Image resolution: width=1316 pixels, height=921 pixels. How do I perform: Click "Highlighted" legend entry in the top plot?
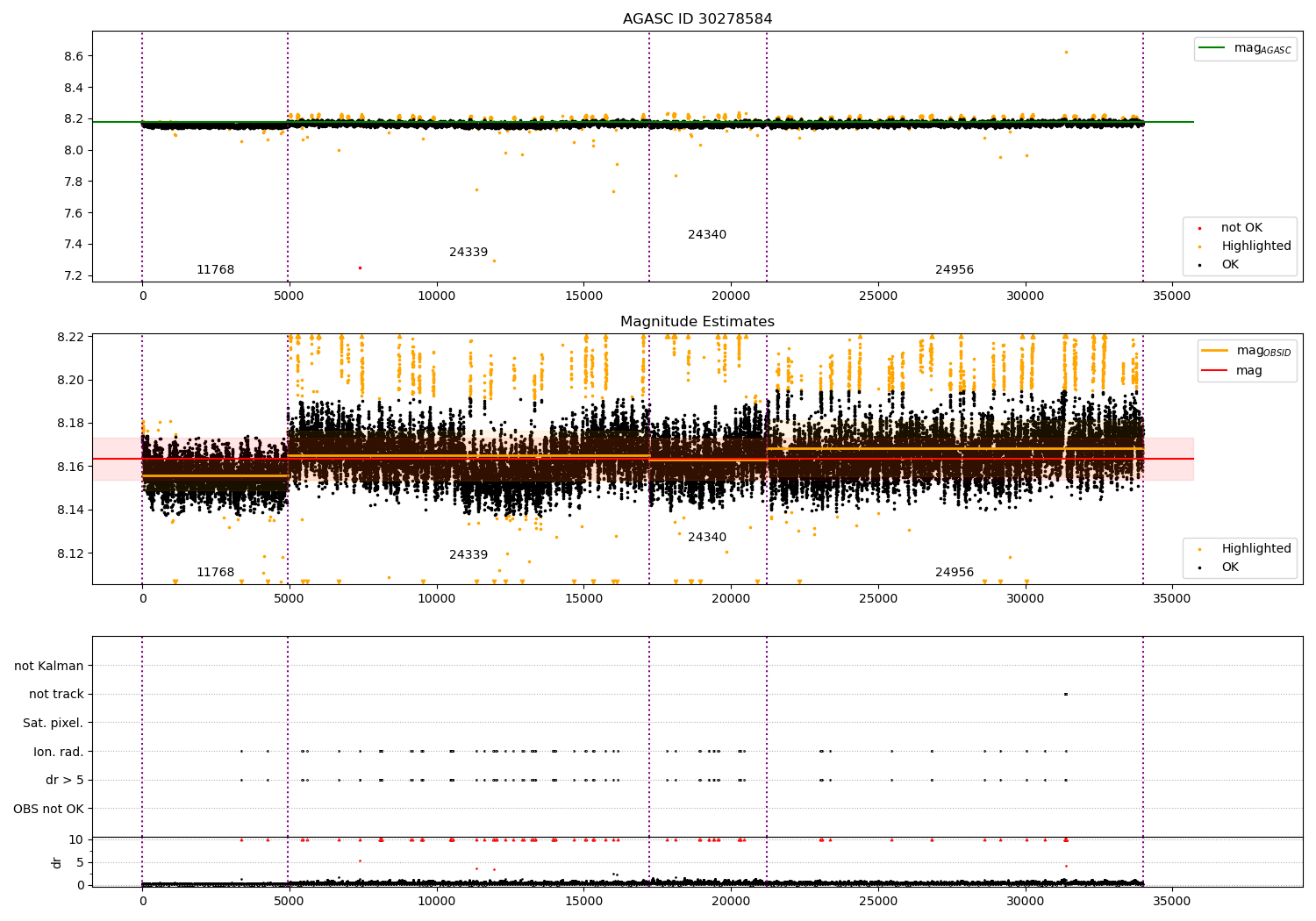coord(1256,246)
